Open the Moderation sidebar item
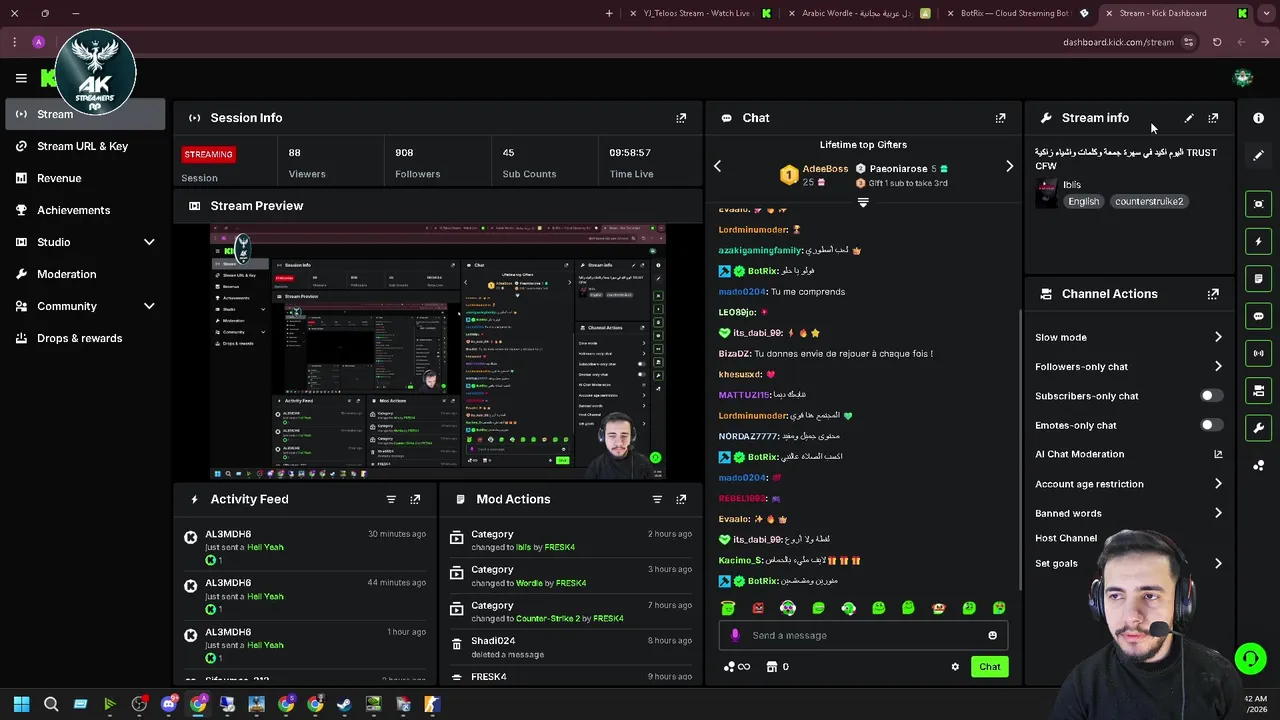The height and width of the screenshot is (720, 1280). (85, 274)
